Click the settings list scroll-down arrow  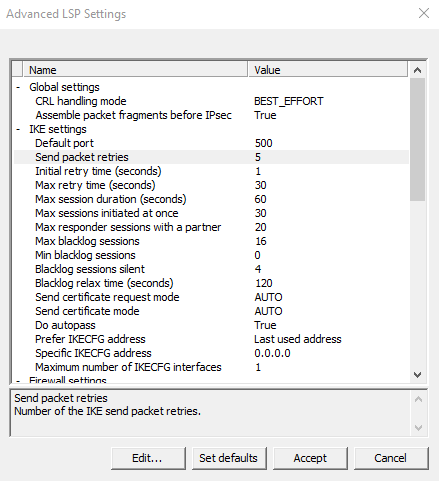point(417,375)
